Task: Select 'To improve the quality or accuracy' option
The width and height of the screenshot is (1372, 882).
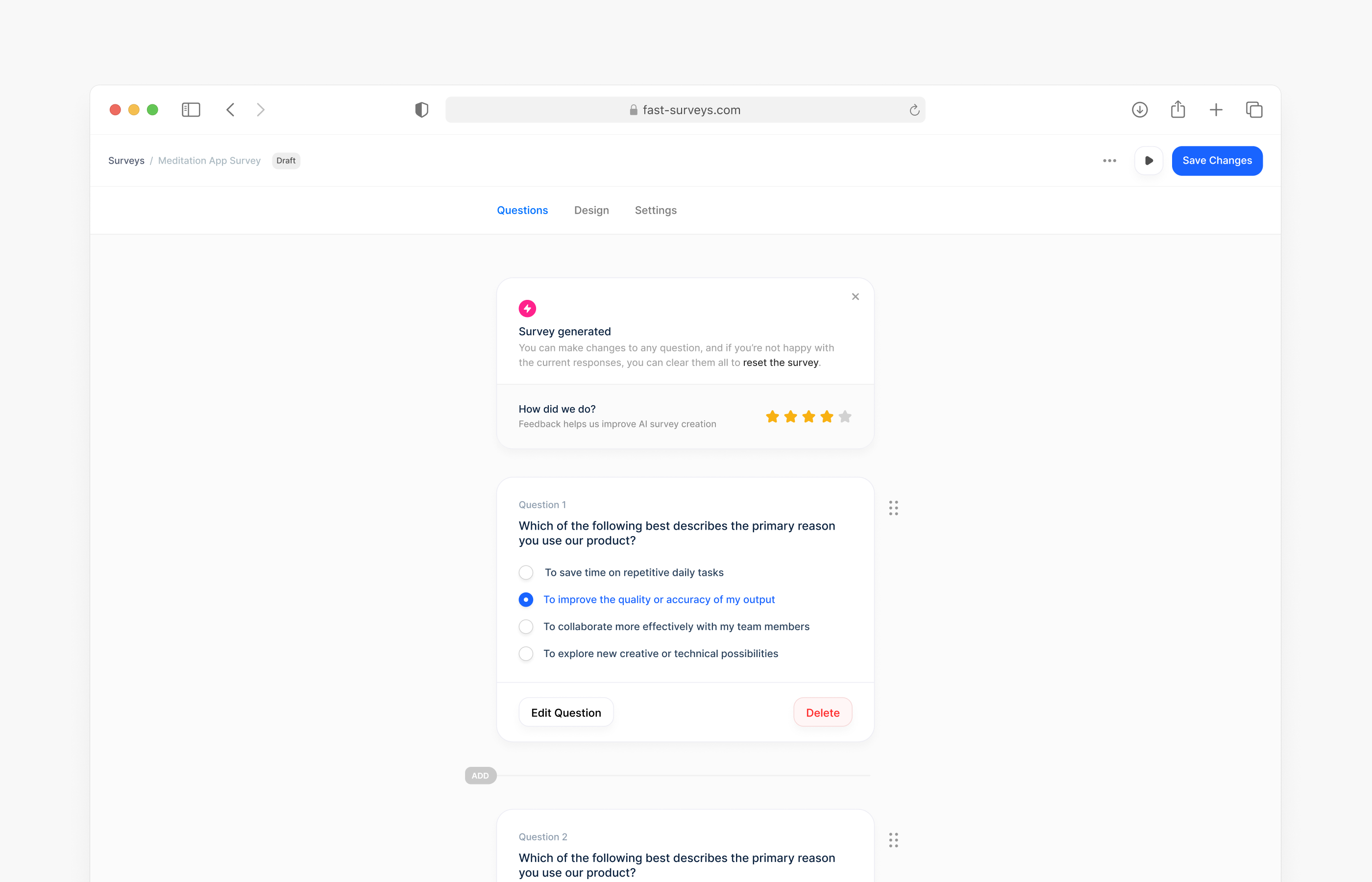Action: point(647,600)
